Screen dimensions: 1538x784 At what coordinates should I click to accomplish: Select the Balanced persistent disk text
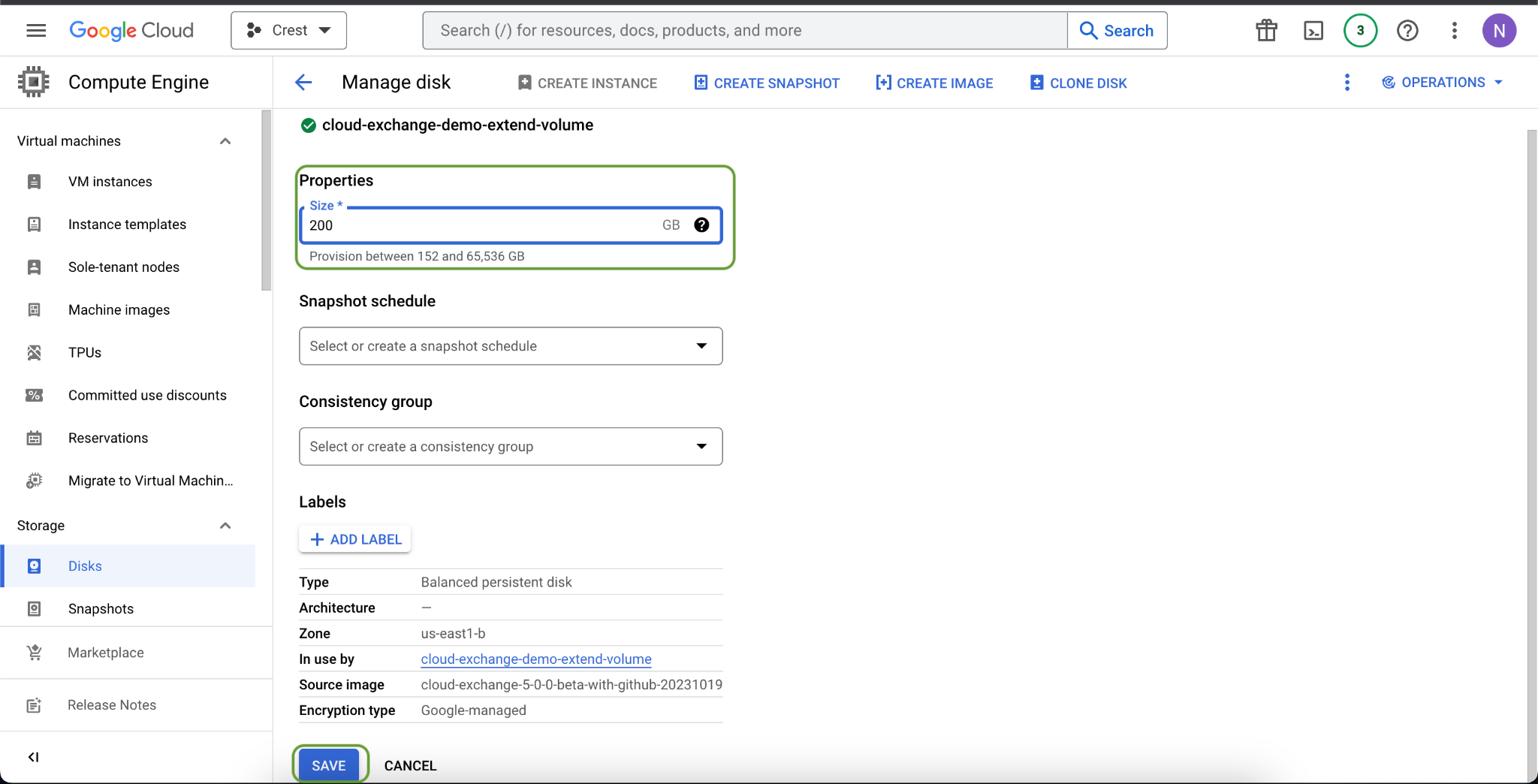pyautogui.click(x=496, y=582)
